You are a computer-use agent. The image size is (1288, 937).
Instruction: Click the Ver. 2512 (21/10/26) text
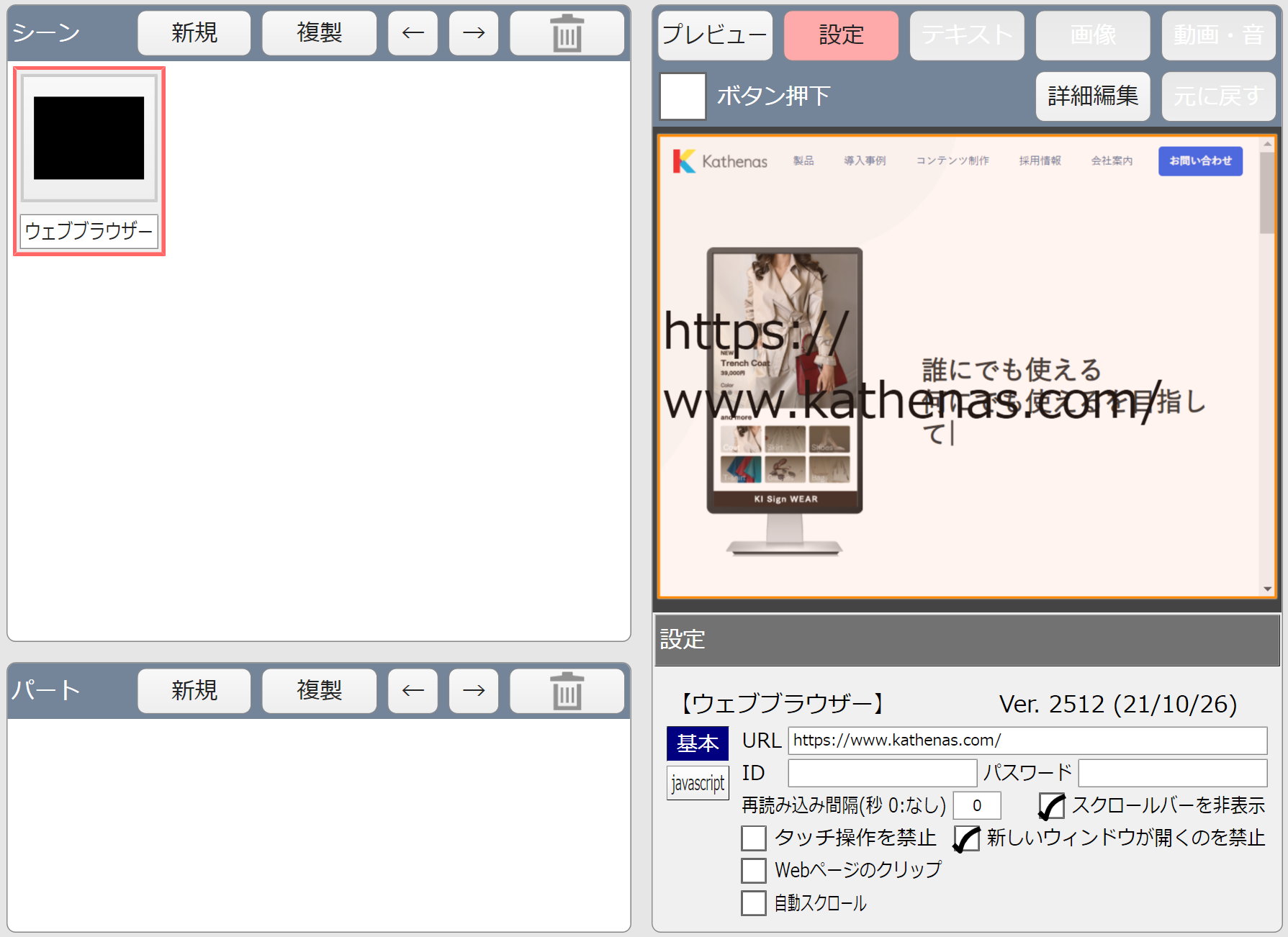[1118, 704]
